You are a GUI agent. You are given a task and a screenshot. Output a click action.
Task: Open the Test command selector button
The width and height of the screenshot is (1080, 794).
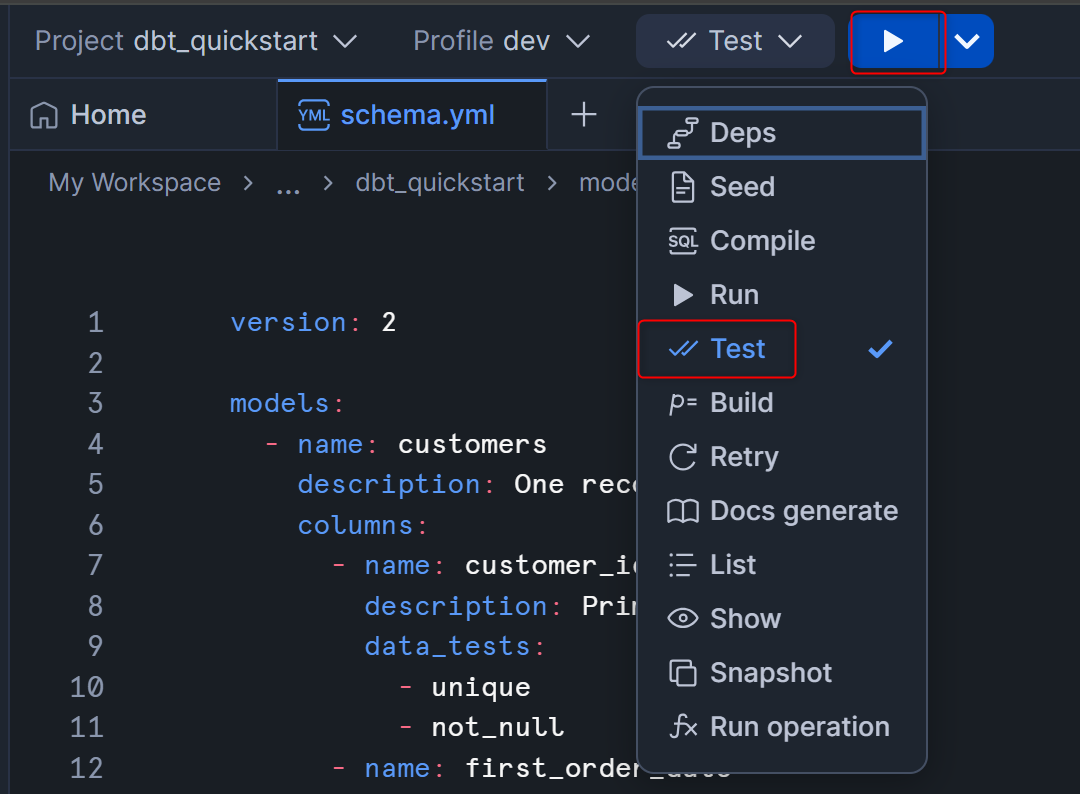point(735,41)
